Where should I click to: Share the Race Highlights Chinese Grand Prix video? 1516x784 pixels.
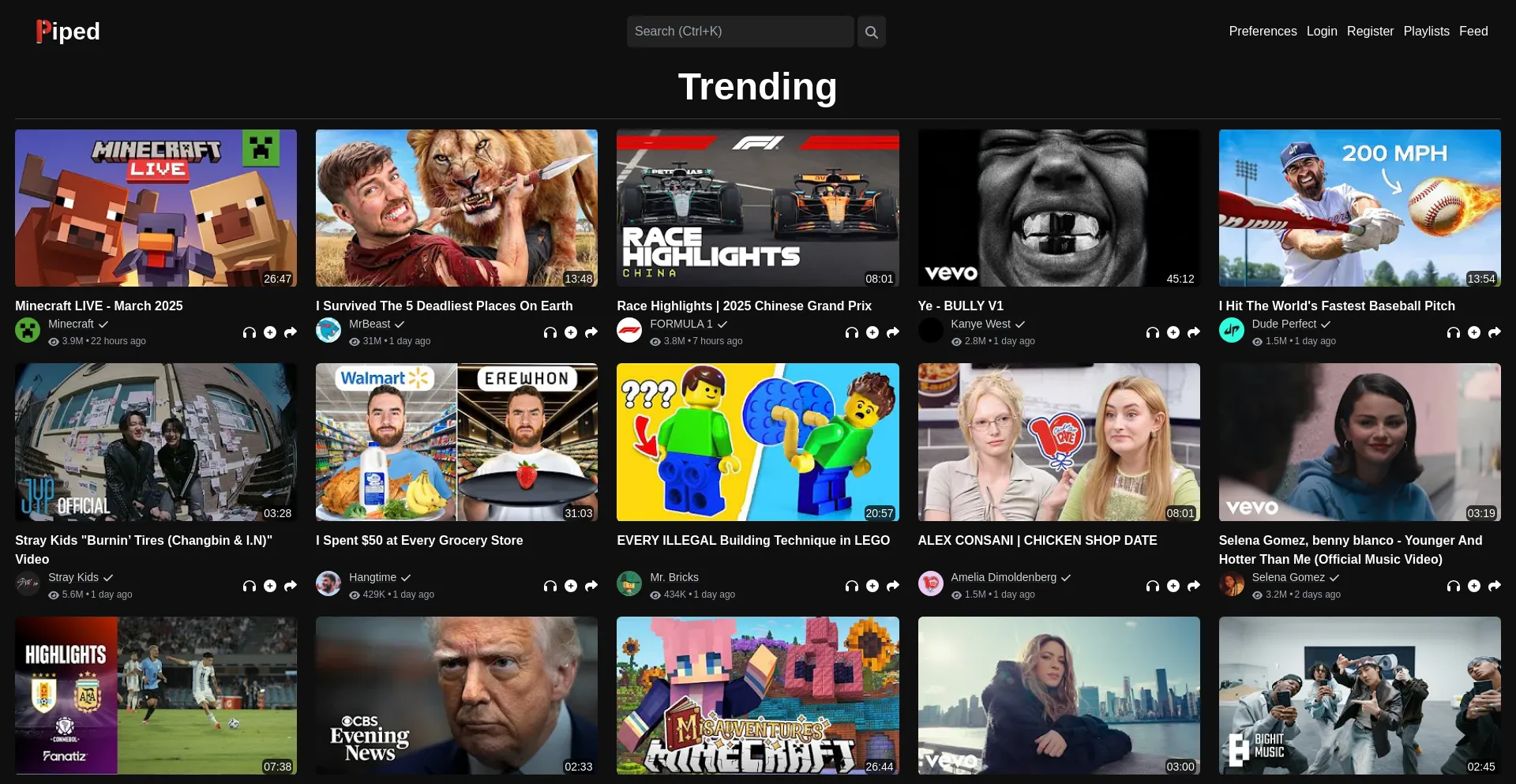pyautogui.click(x=892, y=332)
